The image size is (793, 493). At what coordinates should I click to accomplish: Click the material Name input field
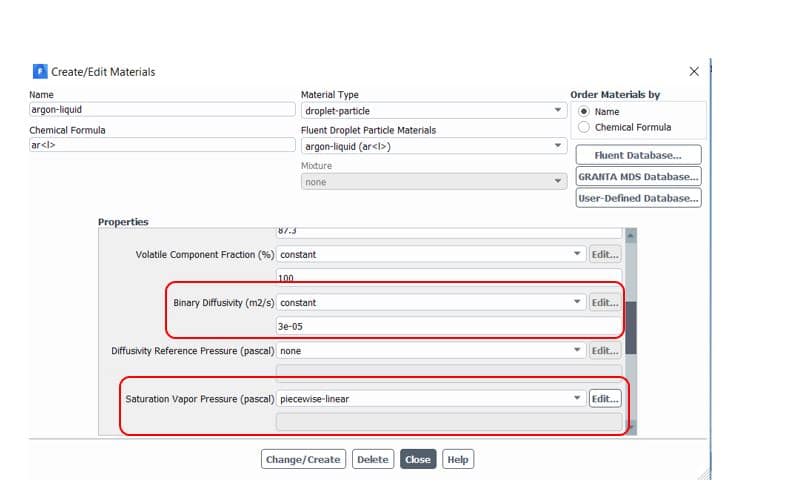tap(162, 110)
